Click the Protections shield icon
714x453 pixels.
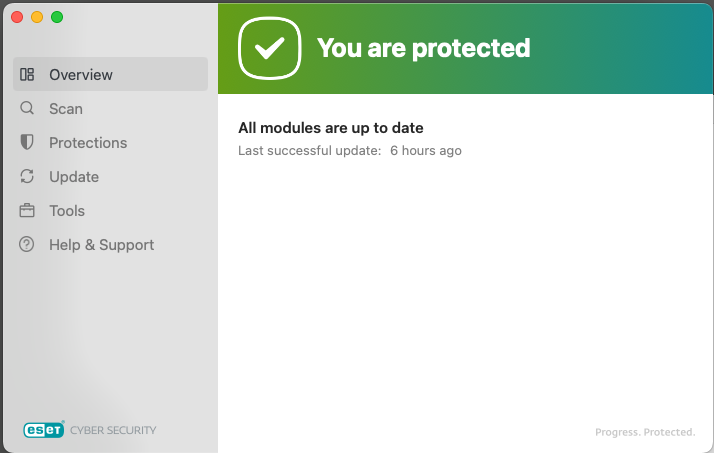tap(27, 142)
